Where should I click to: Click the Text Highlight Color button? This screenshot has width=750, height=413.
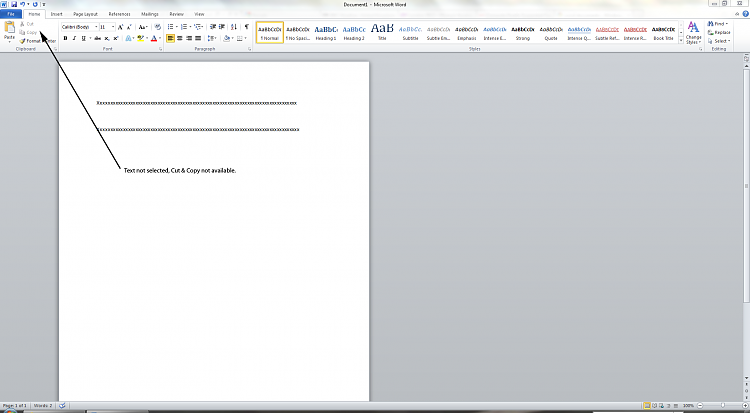coord(140,38)
